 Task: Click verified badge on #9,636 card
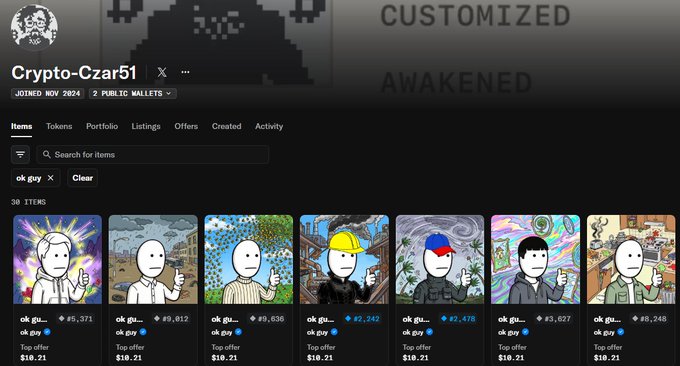(238, 332)
